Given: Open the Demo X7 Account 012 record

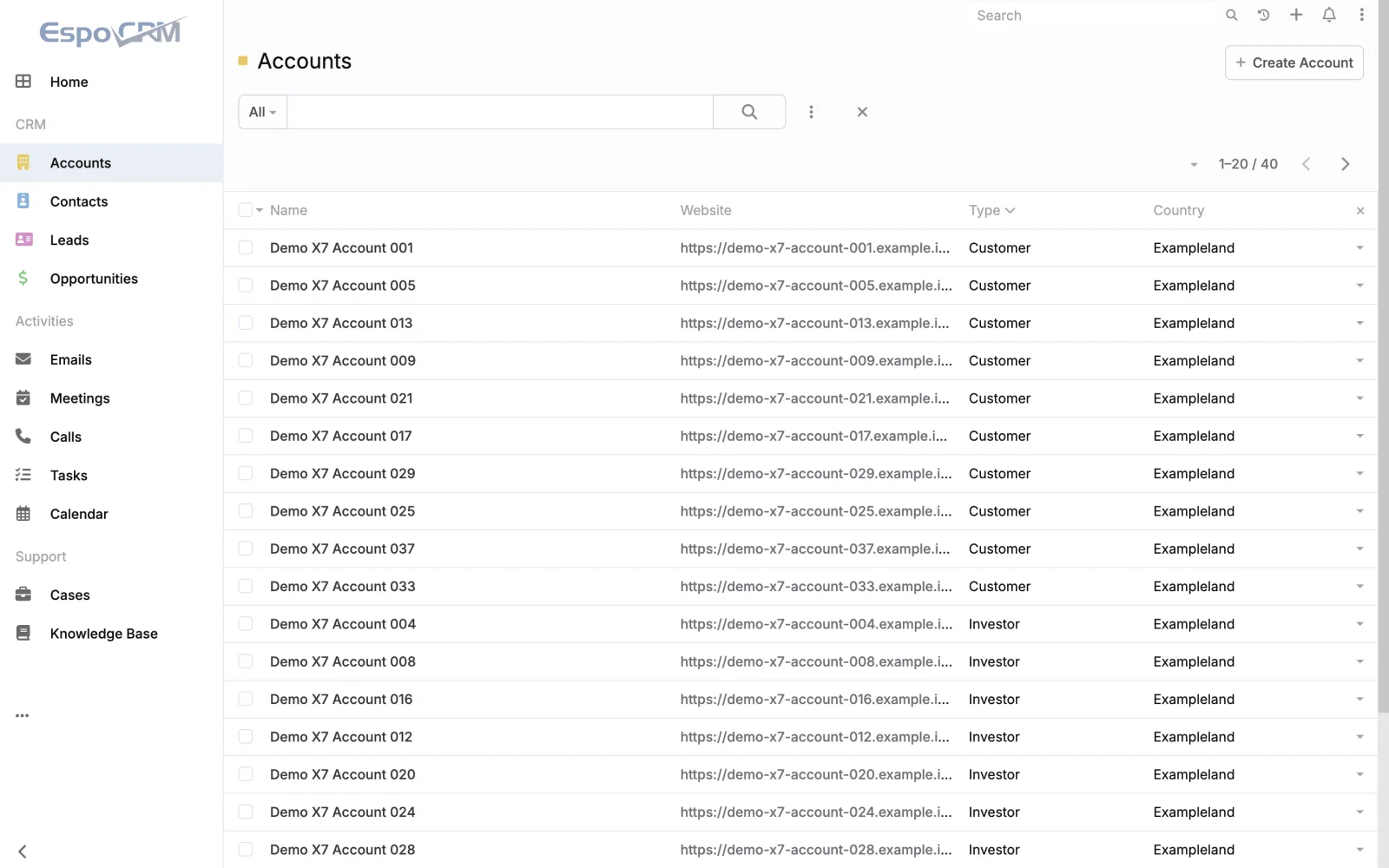Looking at the screenshot, I should [x=341, y=737].
